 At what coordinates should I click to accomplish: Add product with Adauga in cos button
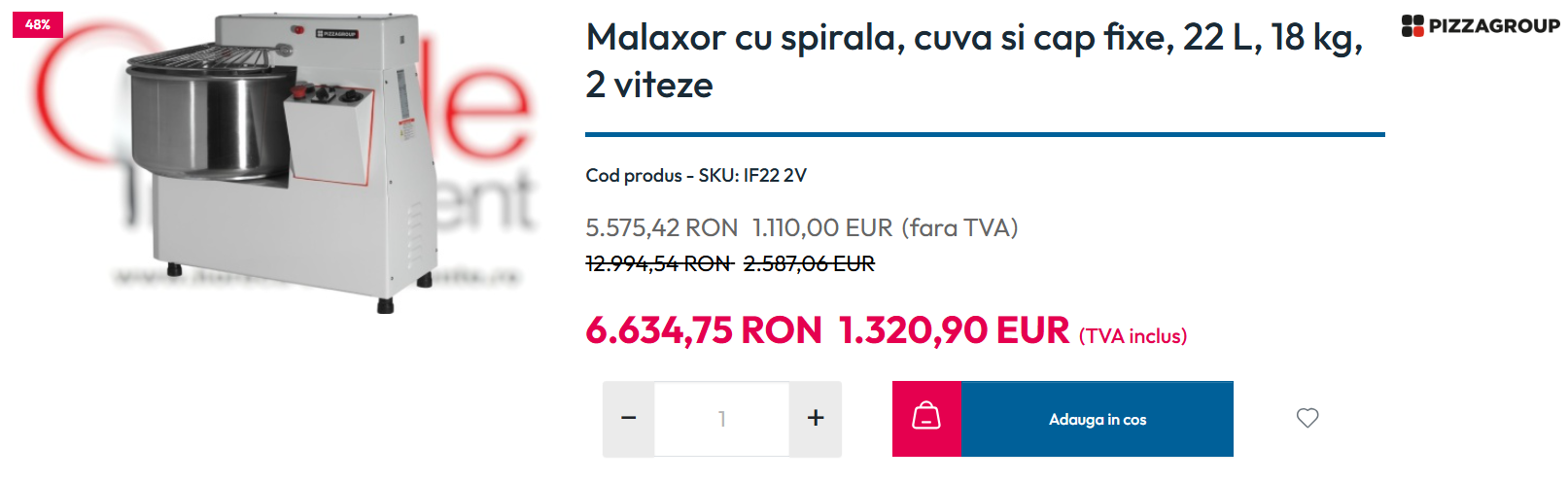[x=1098, y=419]
